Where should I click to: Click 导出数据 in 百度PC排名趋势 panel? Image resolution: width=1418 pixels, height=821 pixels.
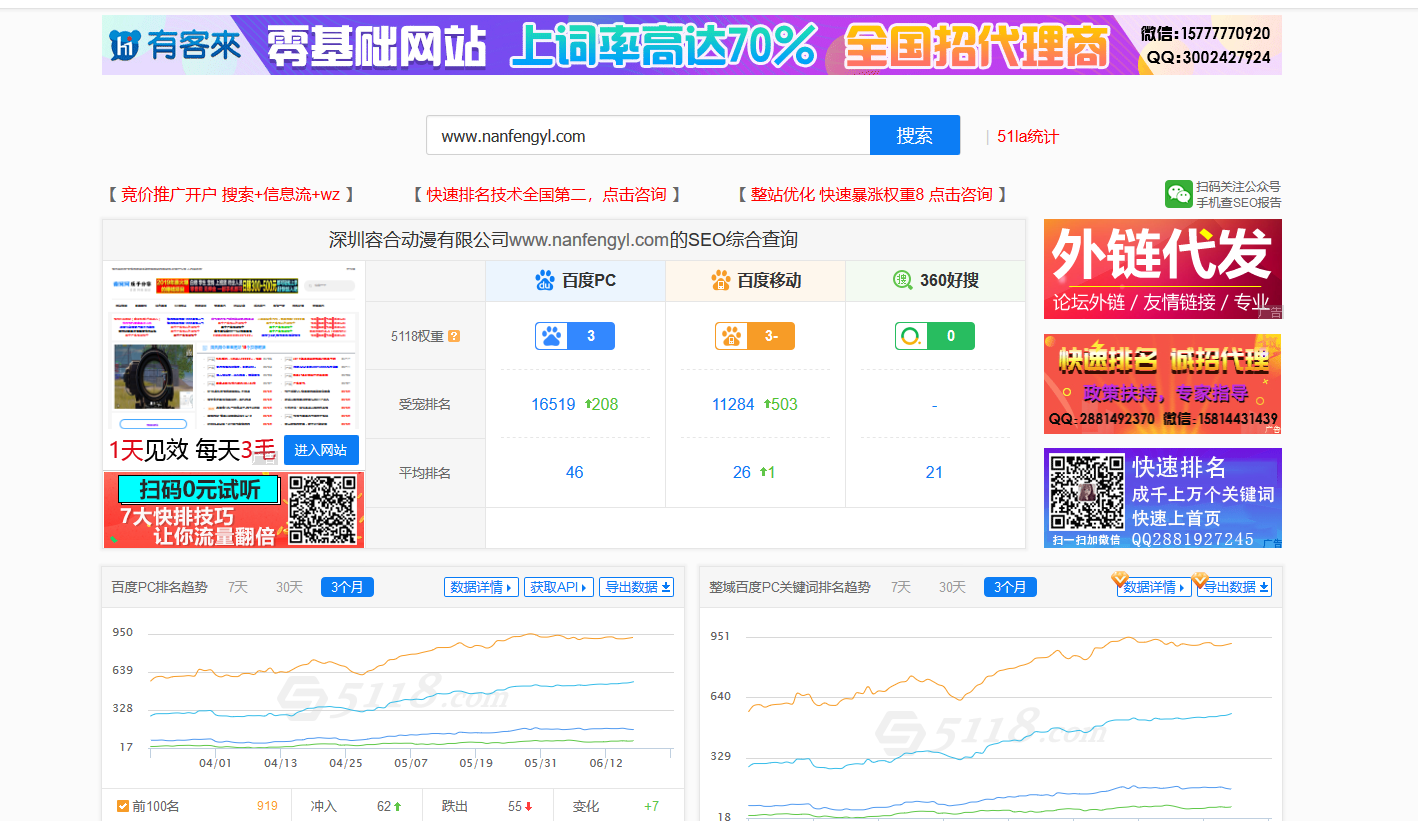[637, 587]
